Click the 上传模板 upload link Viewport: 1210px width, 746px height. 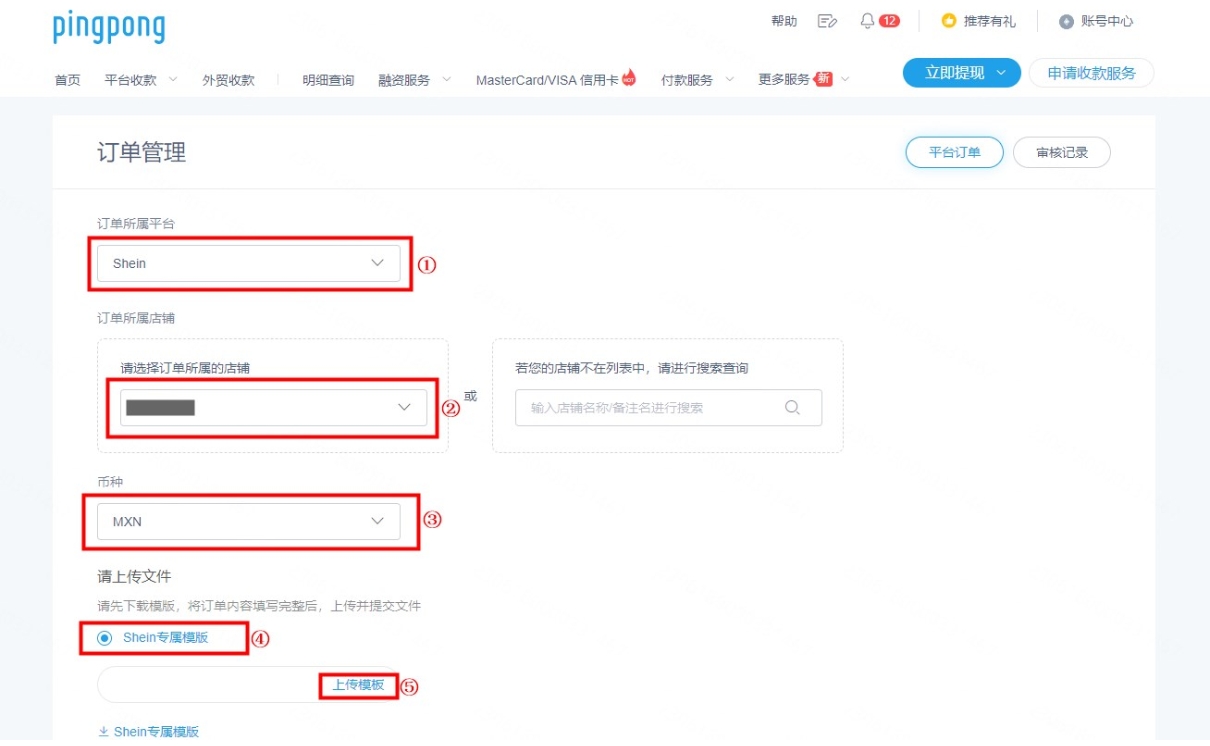tap(358, 685)
